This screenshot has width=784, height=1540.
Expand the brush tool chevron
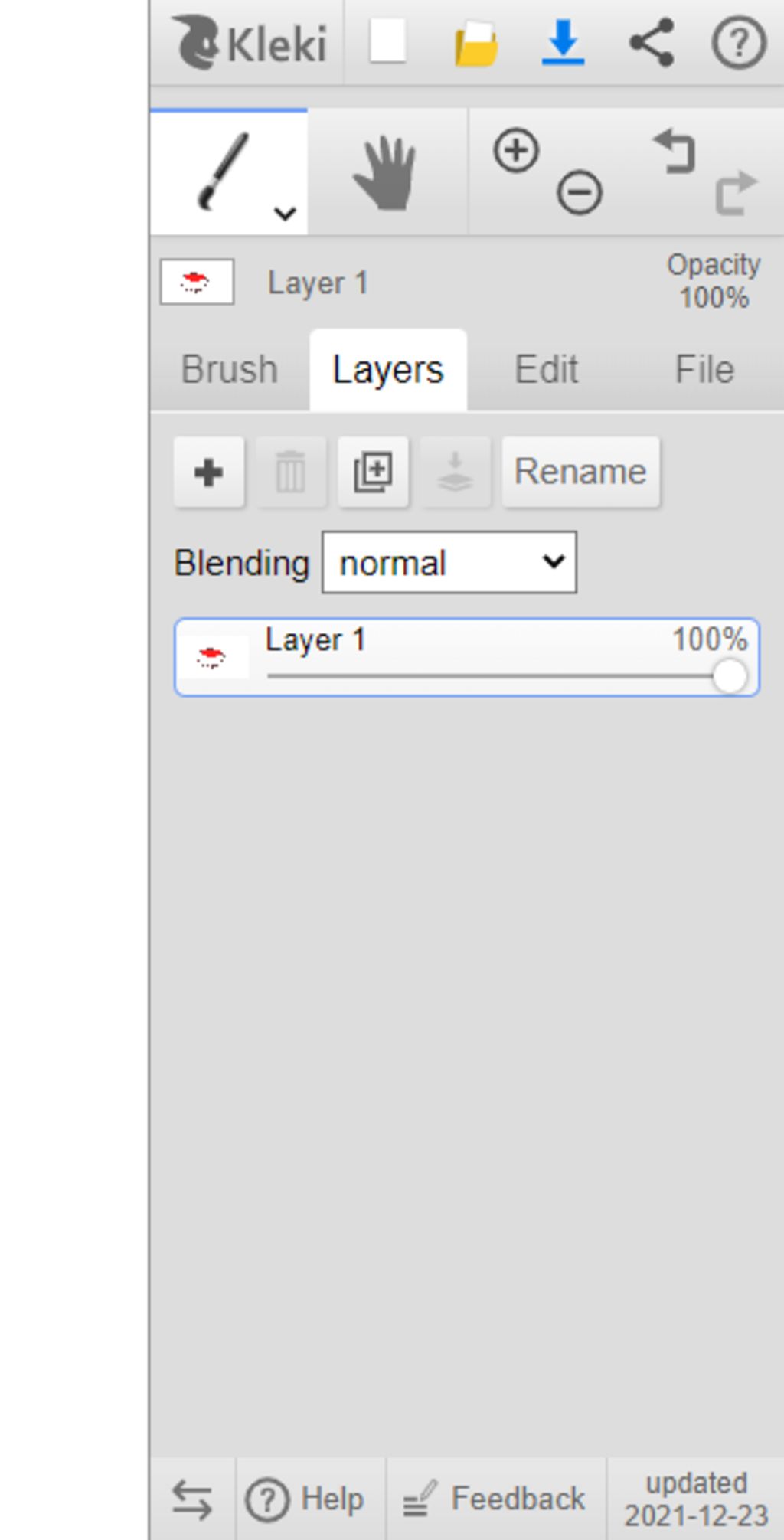[285, 213]
